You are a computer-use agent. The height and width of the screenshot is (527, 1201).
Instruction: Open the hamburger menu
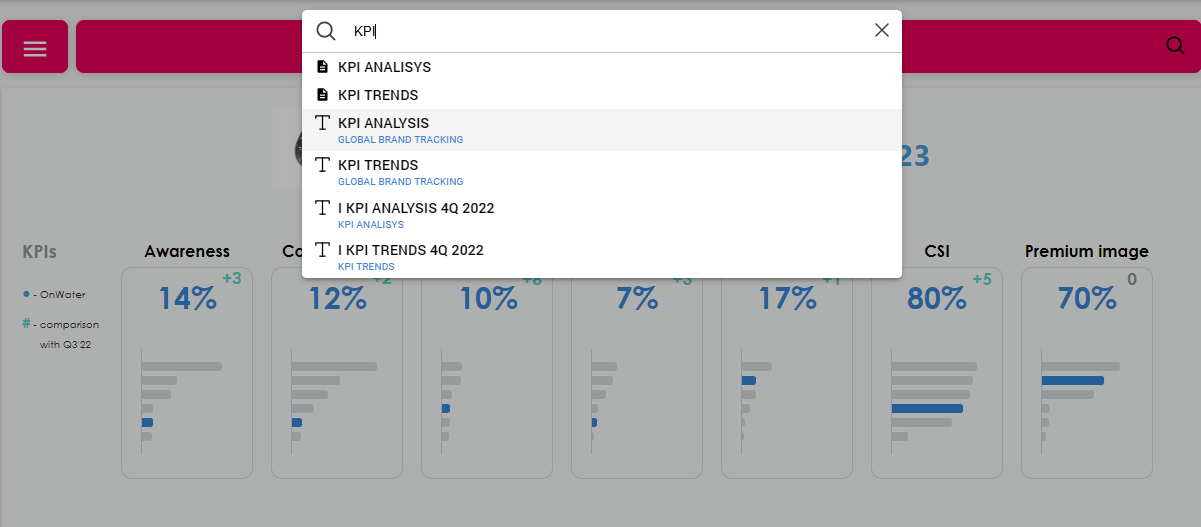pos(35,48)
